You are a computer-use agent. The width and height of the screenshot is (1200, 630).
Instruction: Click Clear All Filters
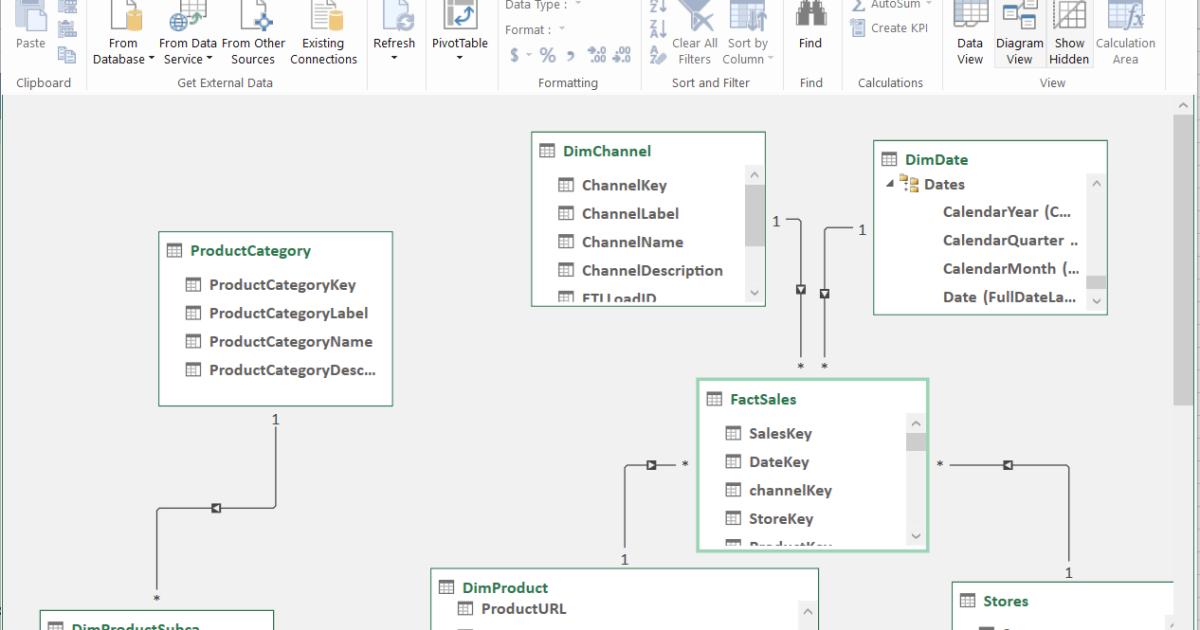(692, 35)
